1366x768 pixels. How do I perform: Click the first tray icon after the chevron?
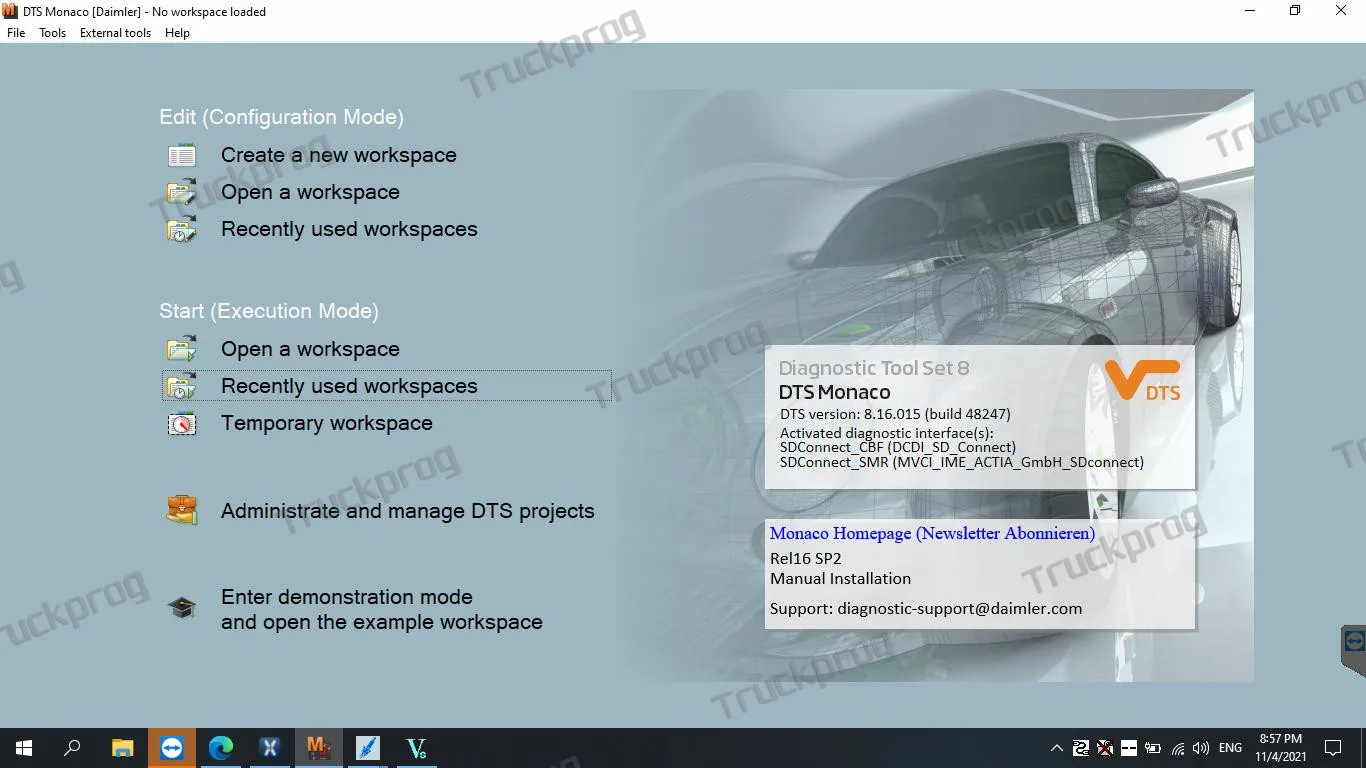1081,748
